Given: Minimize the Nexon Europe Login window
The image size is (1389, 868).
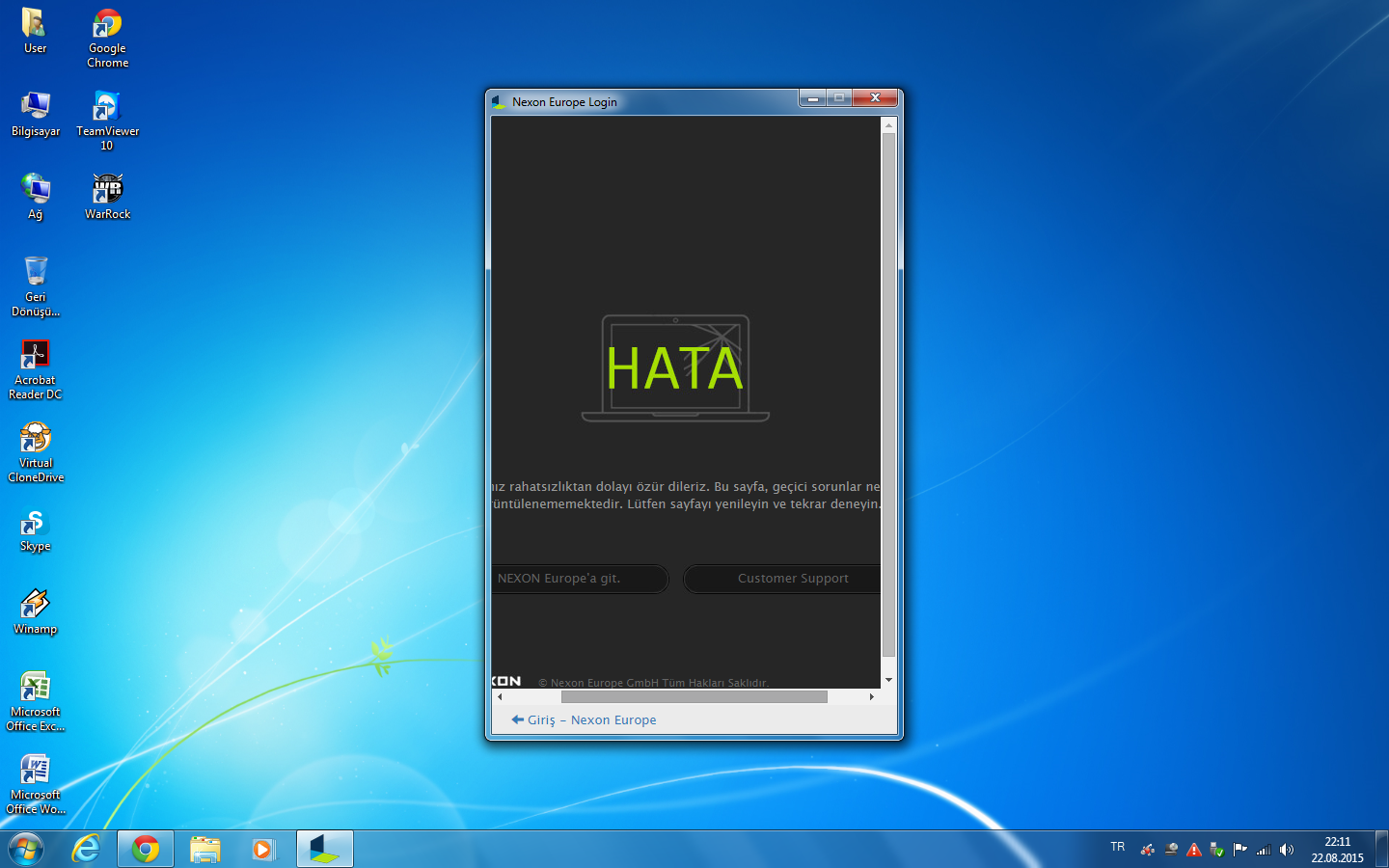Looking at the screenshot, I should click(813, 98).
